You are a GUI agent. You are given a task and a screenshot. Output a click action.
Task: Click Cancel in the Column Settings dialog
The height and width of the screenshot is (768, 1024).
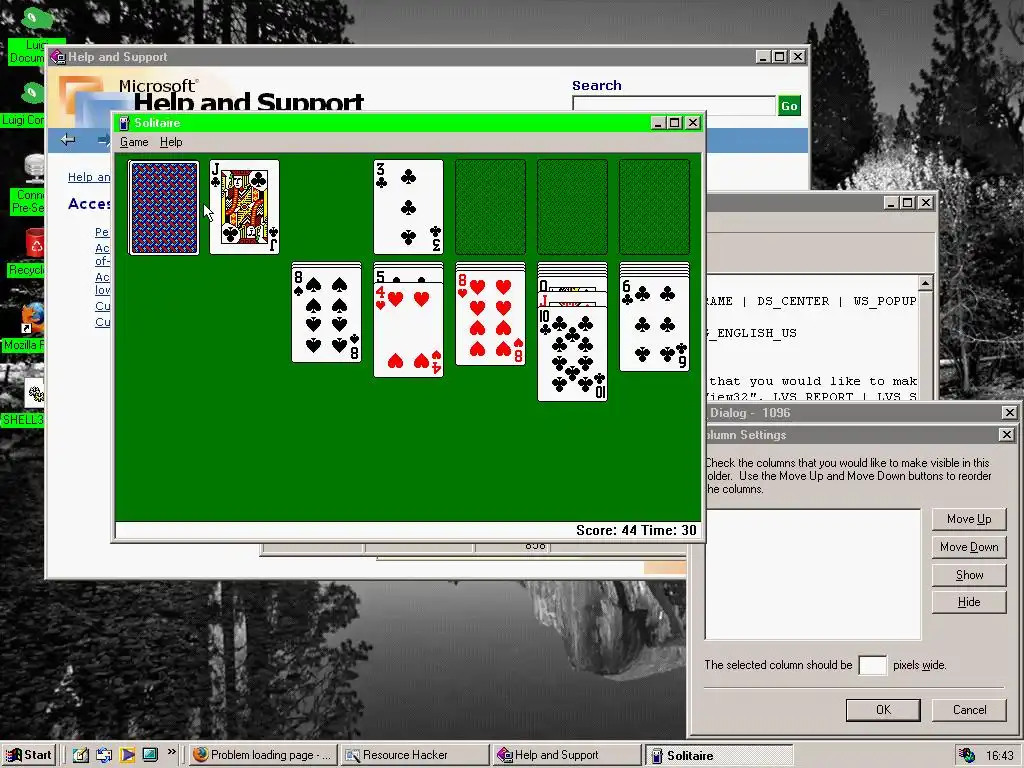[x=969, y=710]
